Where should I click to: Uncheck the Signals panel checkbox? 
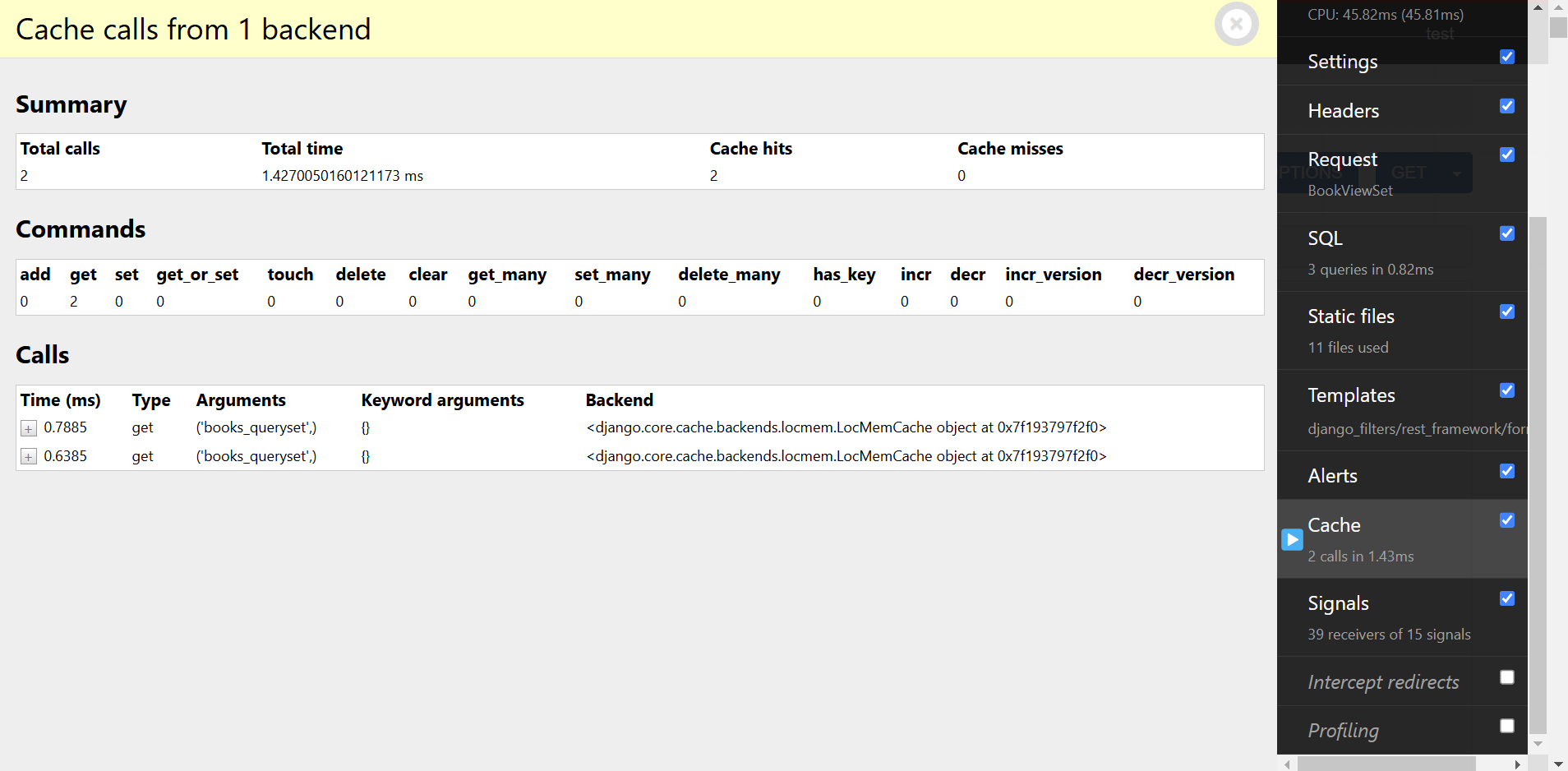(1507, 598)
